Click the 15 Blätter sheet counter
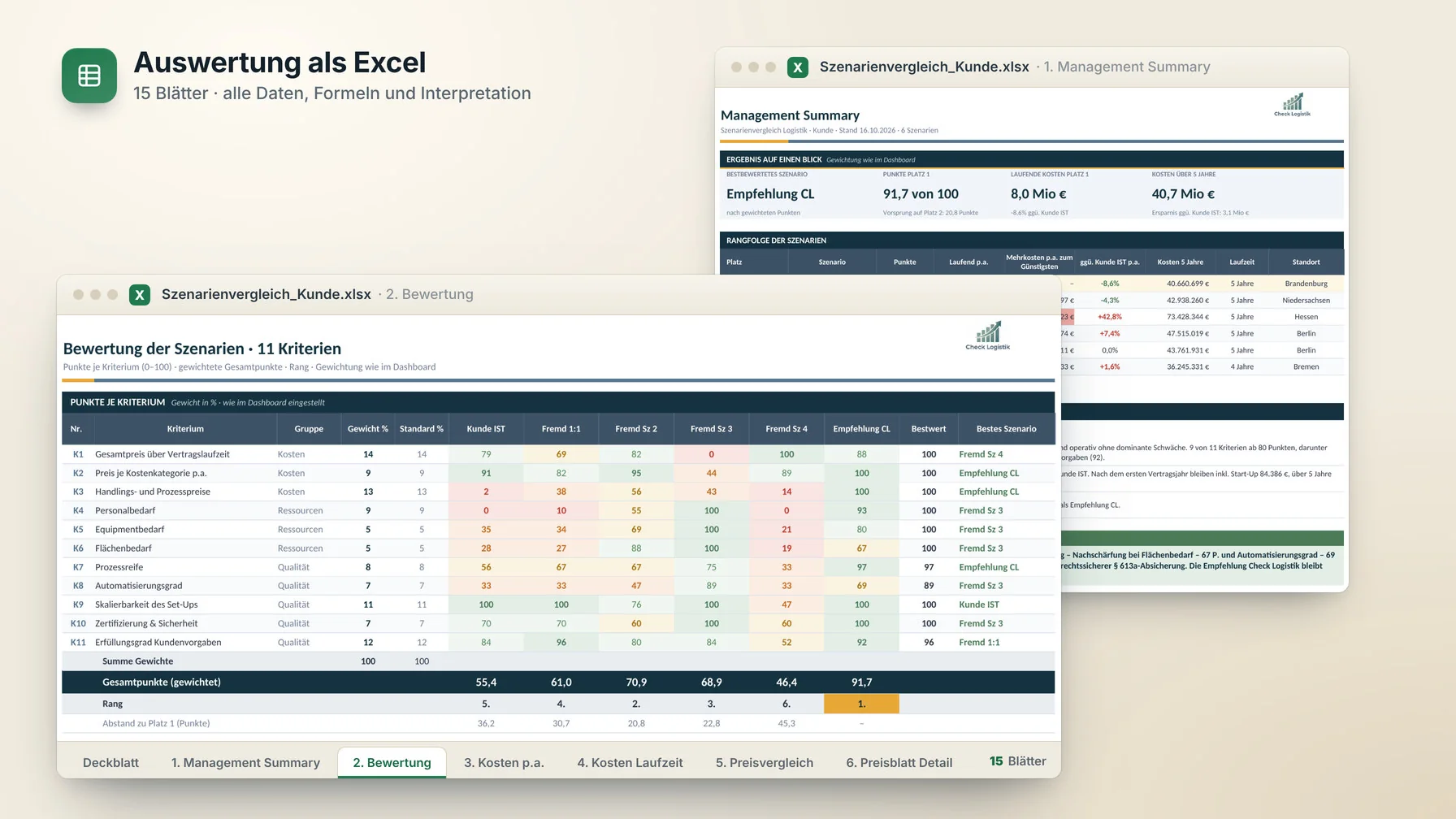Viewport: 1456px width, 819px height. coord(1017,761)
